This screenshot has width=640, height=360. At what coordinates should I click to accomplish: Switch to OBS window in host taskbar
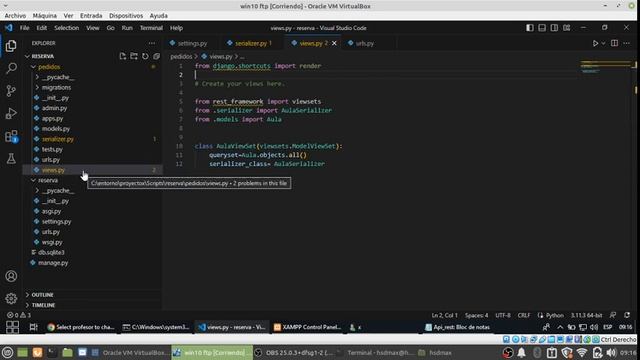[295, 352]
